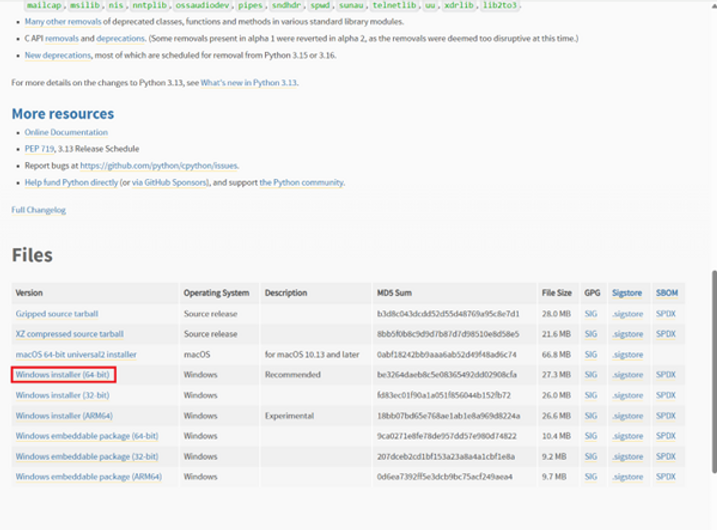717x530 pixels.
Task: Follow Help fund Python directly link
Action: (71, 182)
